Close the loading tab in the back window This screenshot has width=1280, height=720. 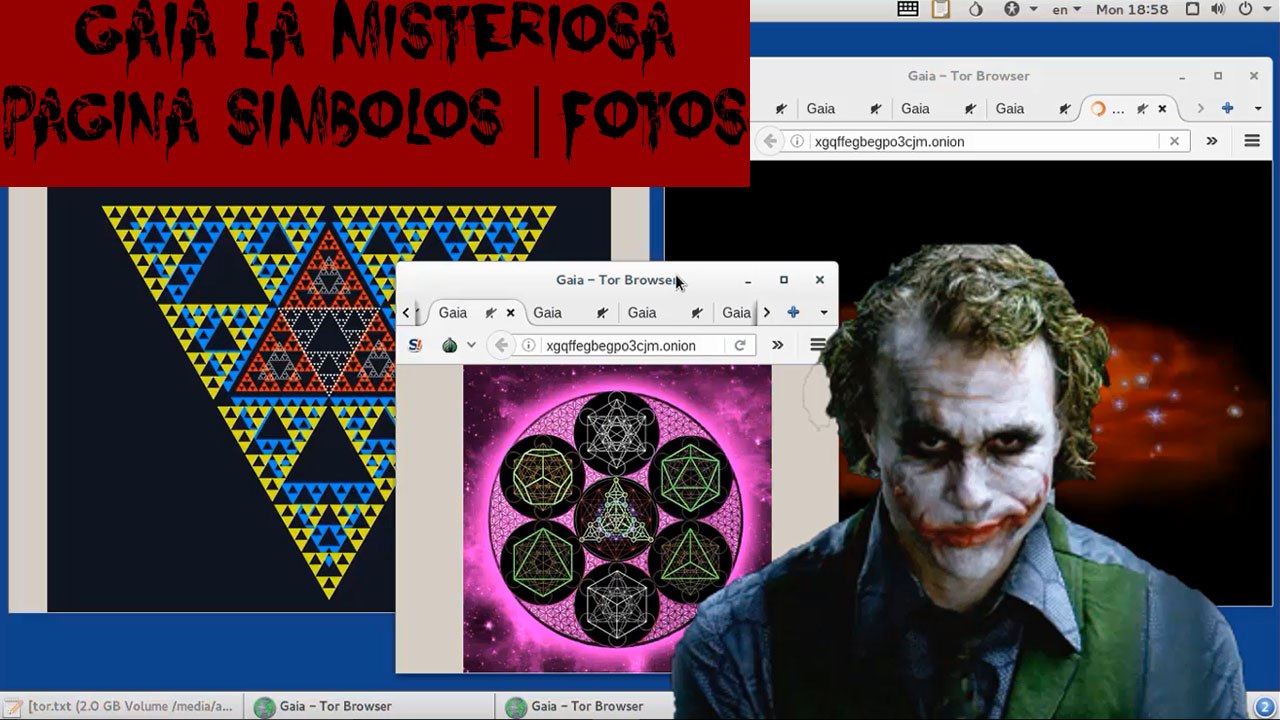click(1162, 108)
